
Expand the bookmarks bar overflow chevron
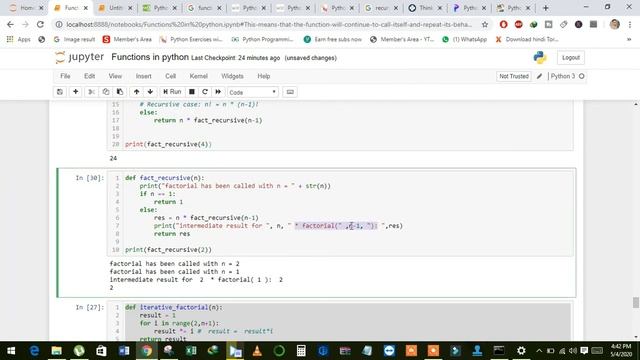629,40
